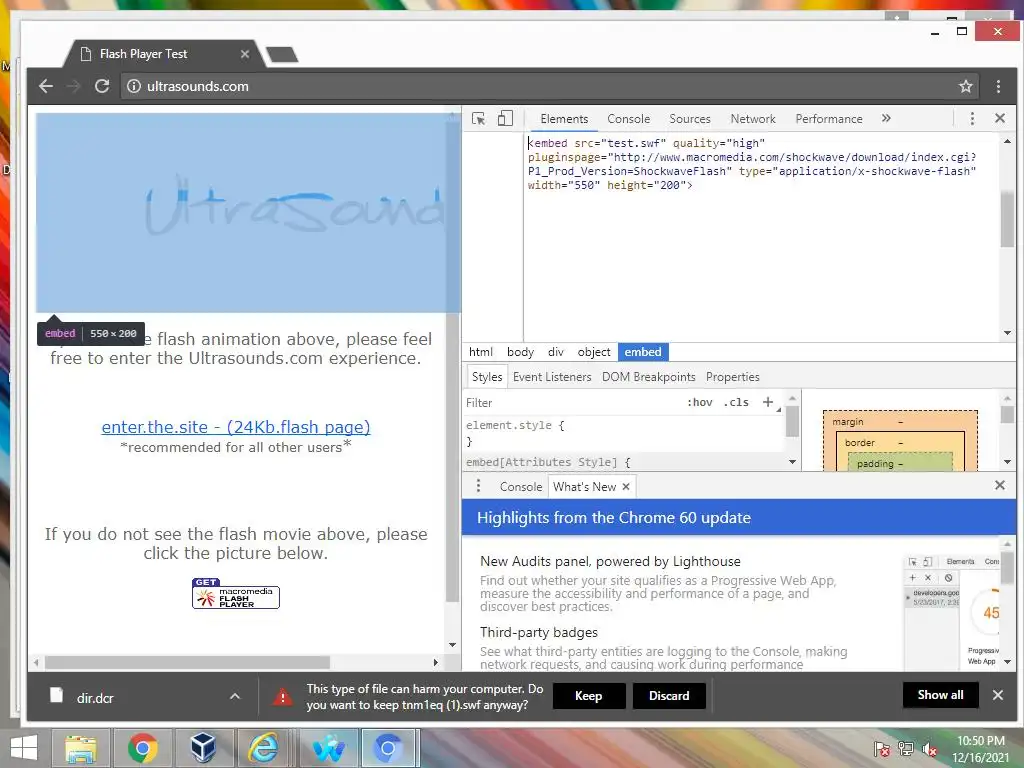Open the DOM Breakpoints pane
The width and height of the screenshot is (1024, 768).
pyautogui.click(x=648, y=377)
